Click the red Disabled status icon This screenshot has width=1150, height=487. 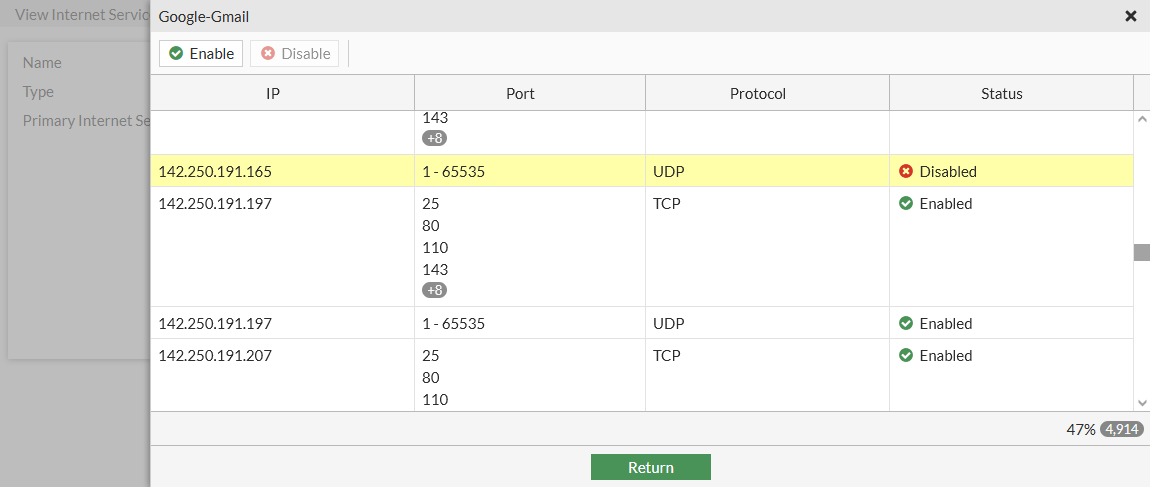(x=906, y=171)
